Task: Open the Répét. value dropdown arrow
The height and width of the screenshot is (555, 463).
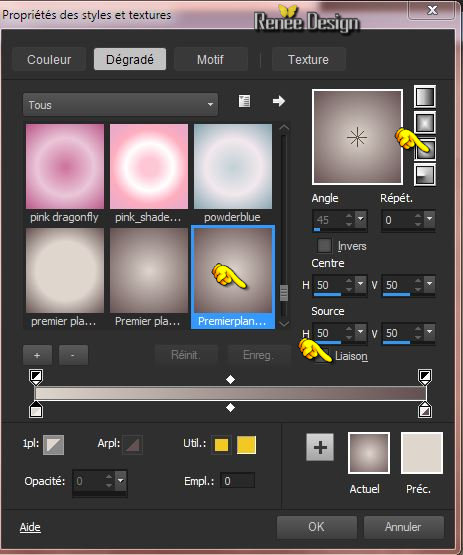Action: pos(430,219)
